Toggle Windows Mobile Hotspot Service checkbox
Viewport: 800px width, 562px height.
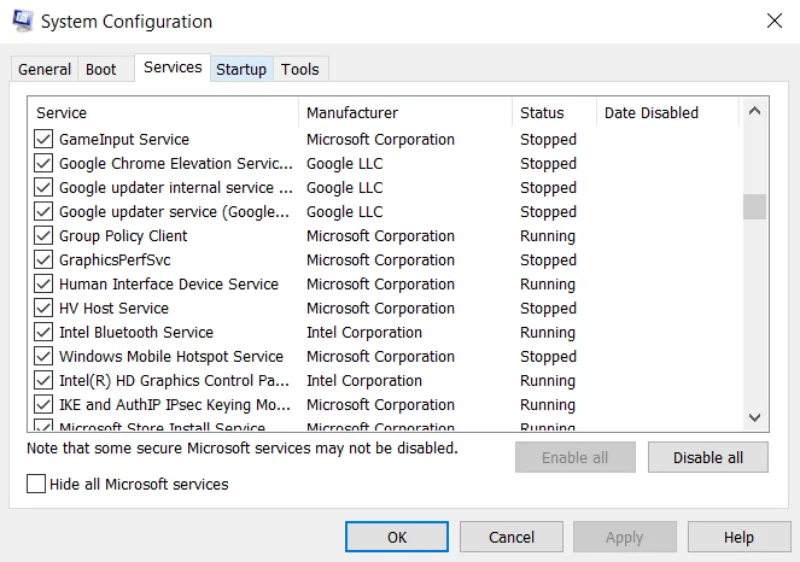43,356
